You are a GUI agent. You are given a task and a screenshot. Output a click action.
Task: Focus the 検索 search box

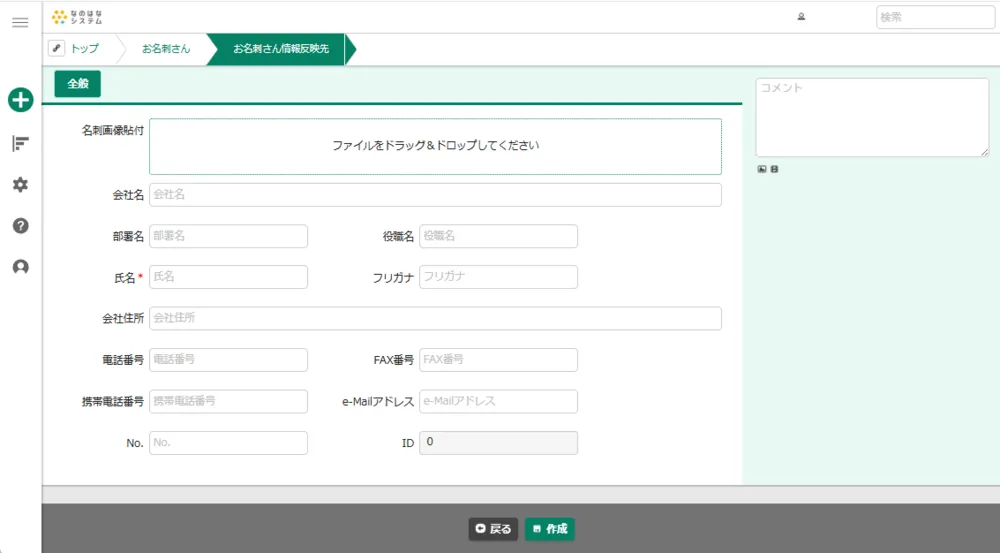point(935,17)
